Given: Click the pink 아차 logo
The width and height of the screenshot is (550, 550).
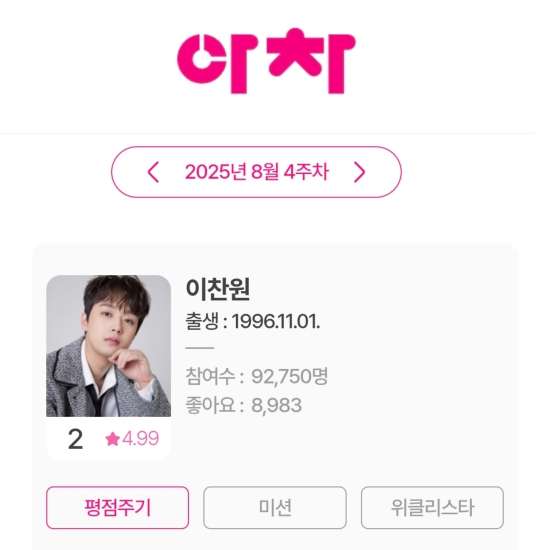Looking at the screenshot, I should [266, 61].
